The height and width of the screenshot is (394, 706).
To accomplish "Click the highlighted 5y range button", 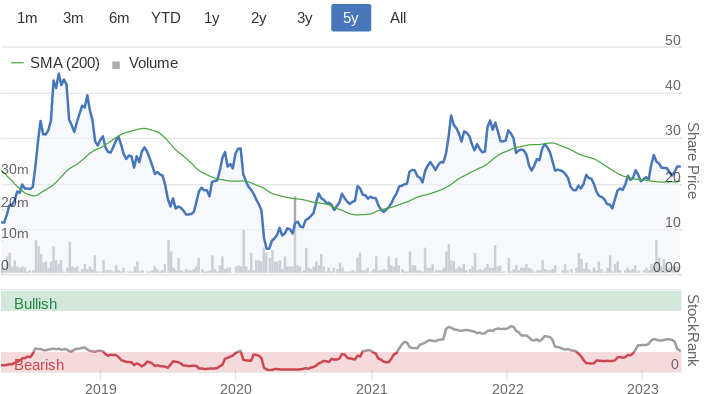I will click(351, 18).
